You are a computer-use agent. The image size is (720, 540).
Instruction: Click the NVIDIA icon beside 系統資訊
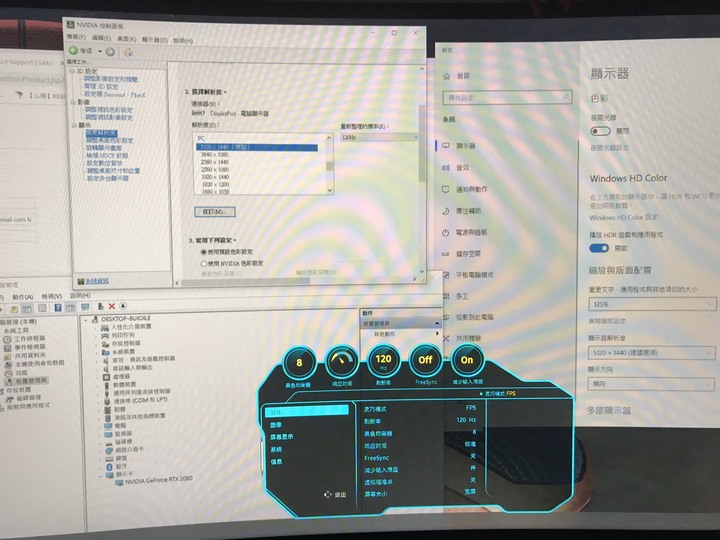[x=81, y=281]
